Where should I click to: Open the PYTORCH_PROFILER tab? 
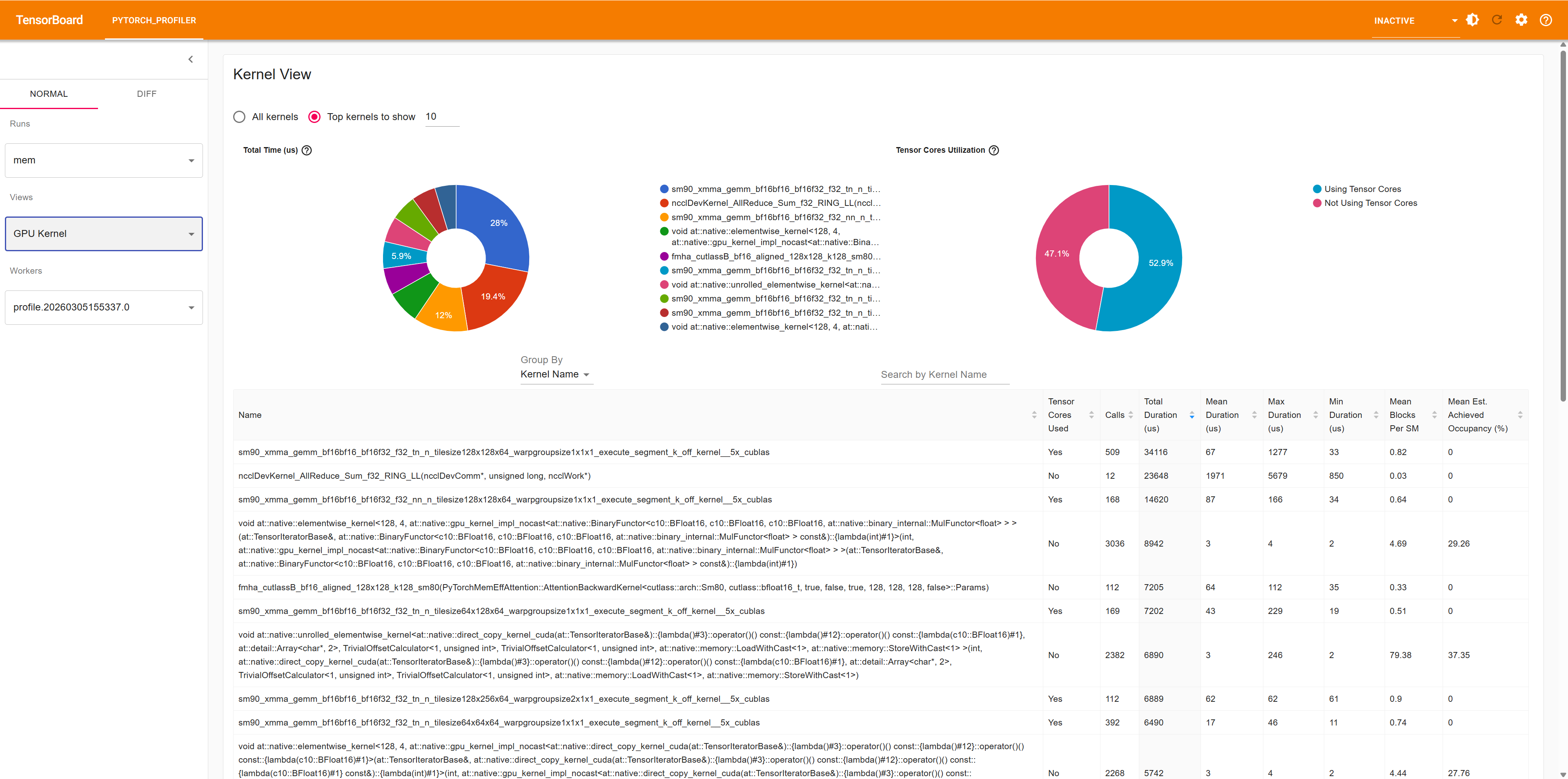[154, 20]
